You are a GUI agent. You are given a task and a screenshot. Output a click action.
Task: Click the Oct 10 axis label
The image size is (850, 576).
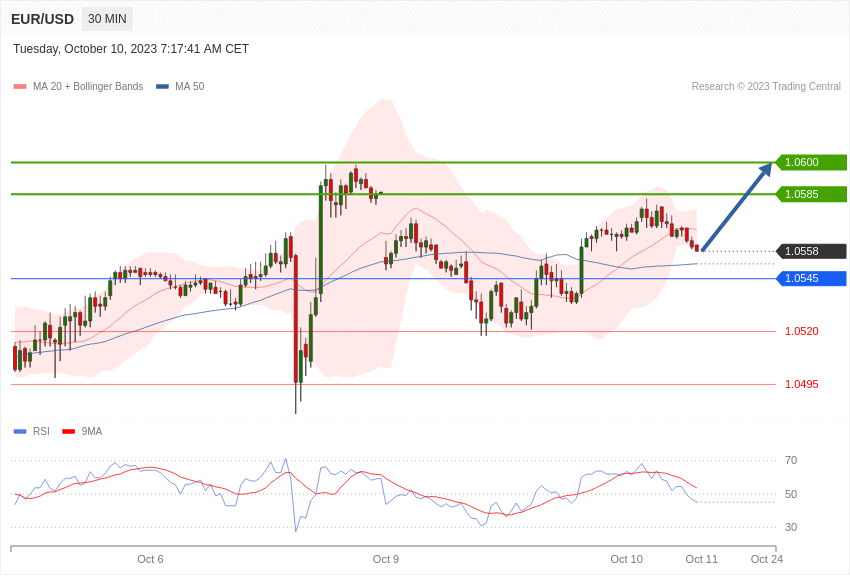click(x=627, y=559)
